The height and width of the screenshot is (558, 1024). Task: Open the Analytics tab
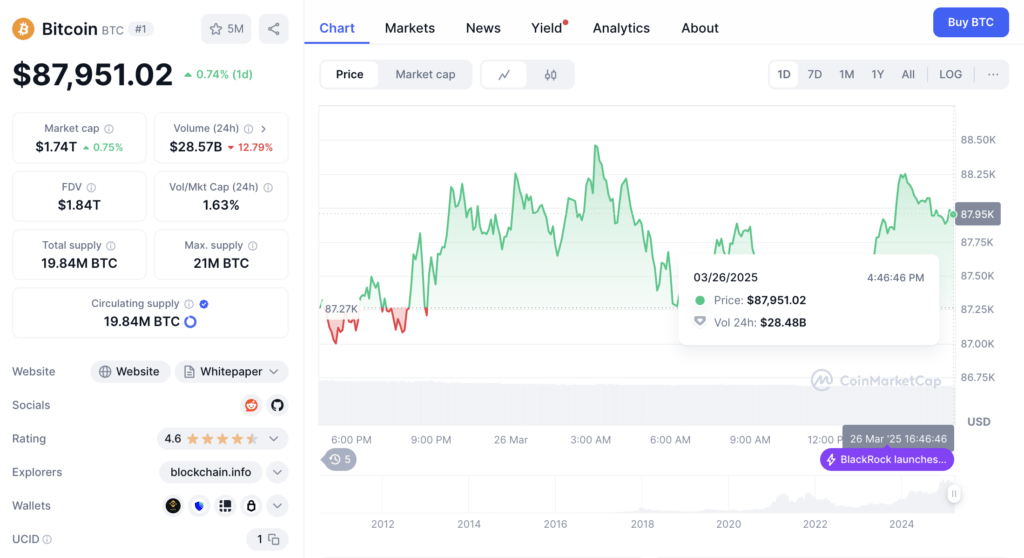[x=621, y=28]
